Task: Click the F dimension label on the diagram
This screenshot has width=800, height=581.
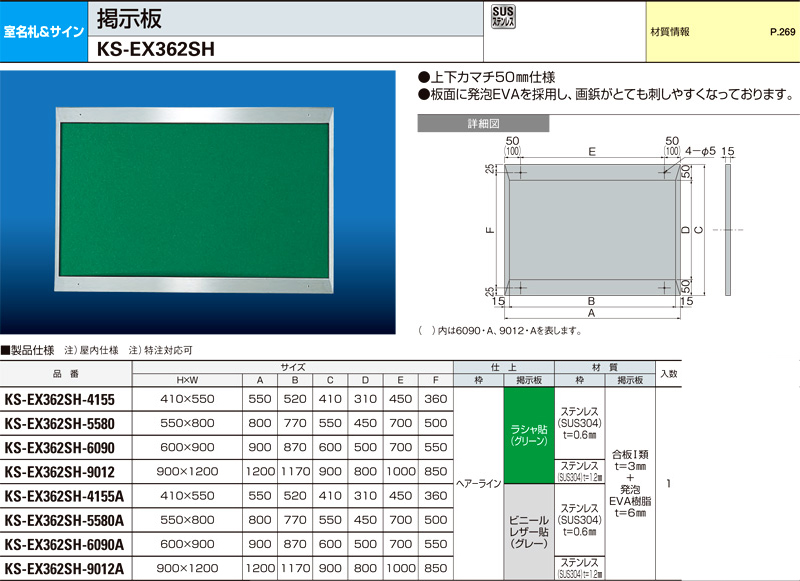Action: [x=490, y=230]
